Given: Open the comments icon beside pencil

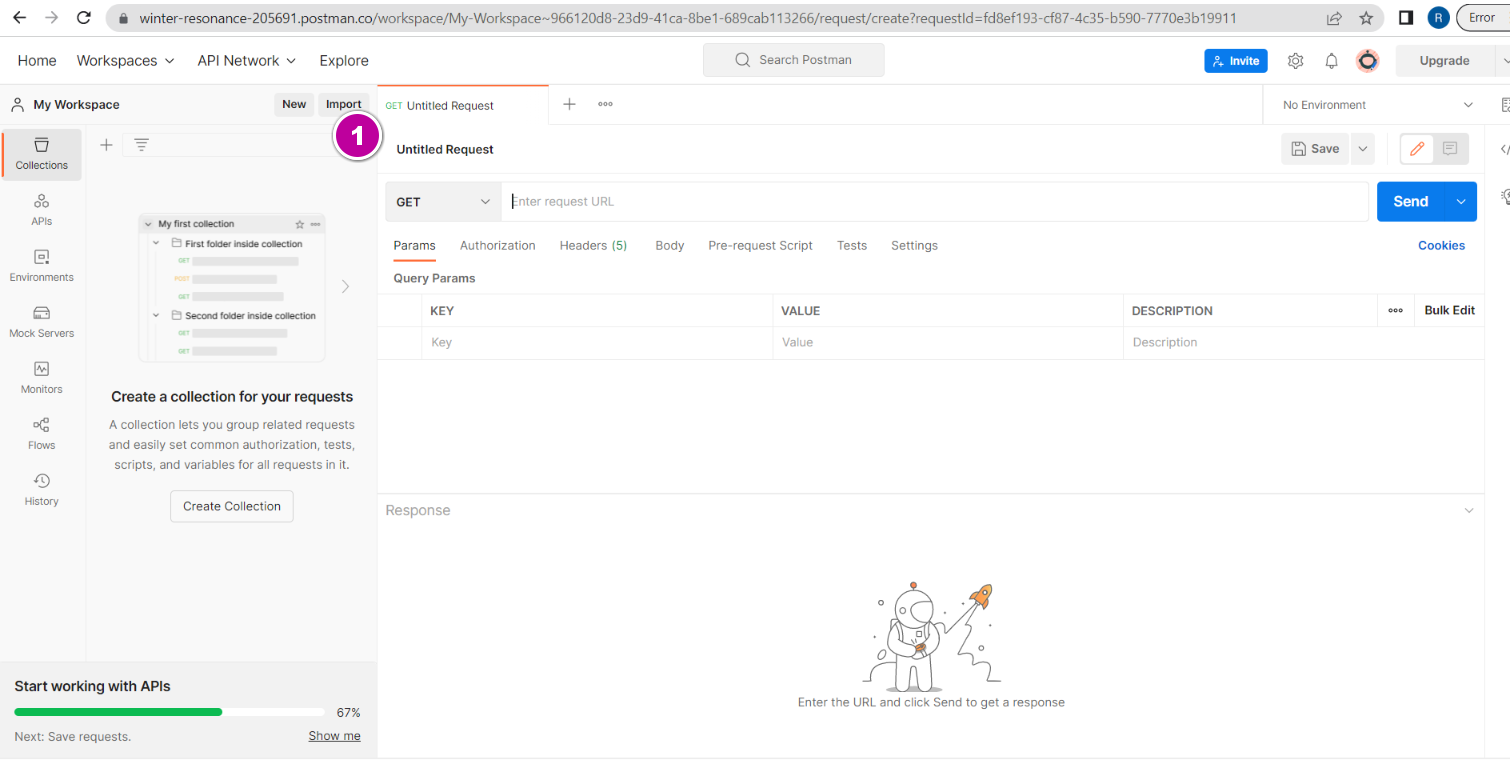Looking at the screenshot, I should (x=1450, y=149).
